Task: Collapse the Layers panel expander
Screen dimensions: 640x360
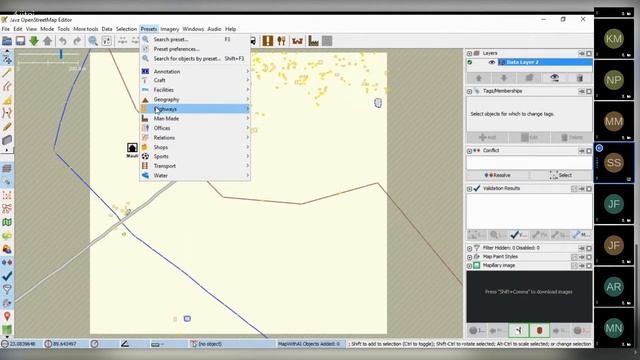Action: click(469, 53)
